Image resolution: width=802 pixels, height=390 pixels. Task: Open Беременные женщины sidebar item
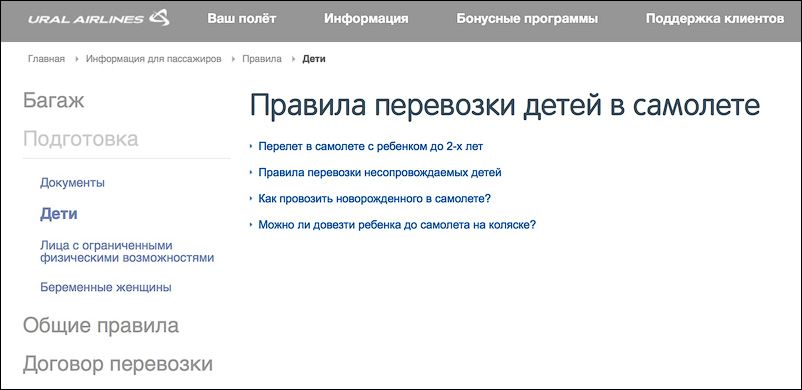point(106,288)
